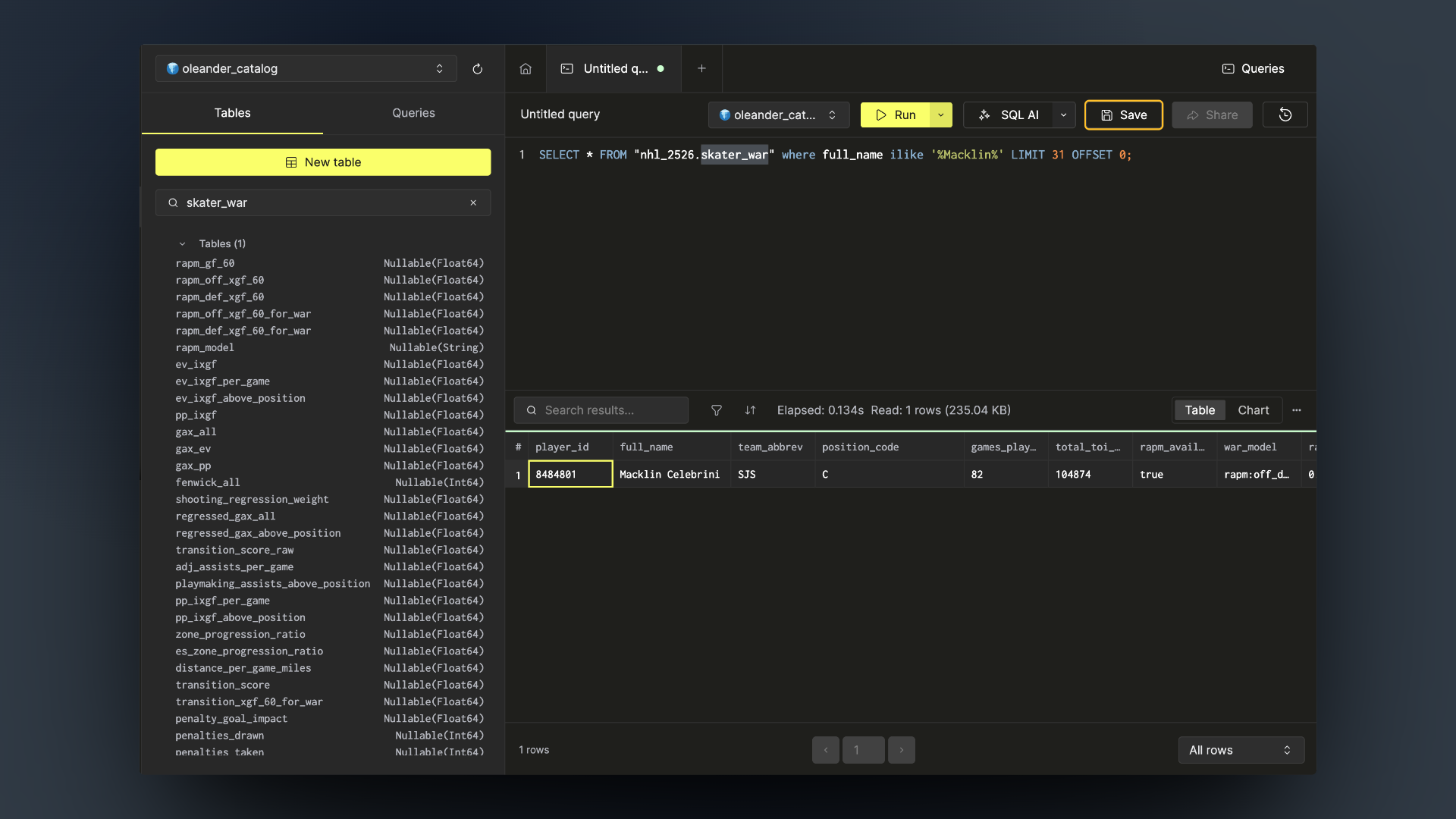Open the oleander_cat... catalog dropdown in toolbar
The height and width of the screenshot is (819, 1456).
(x=778, y=115)
